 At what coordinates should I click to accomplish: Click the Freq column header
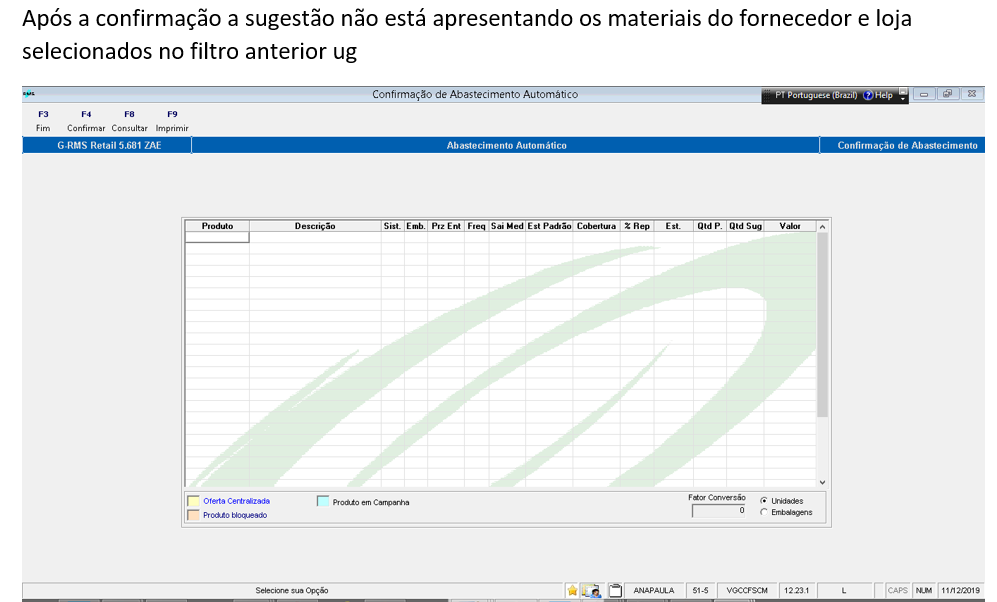pos(476,226)
